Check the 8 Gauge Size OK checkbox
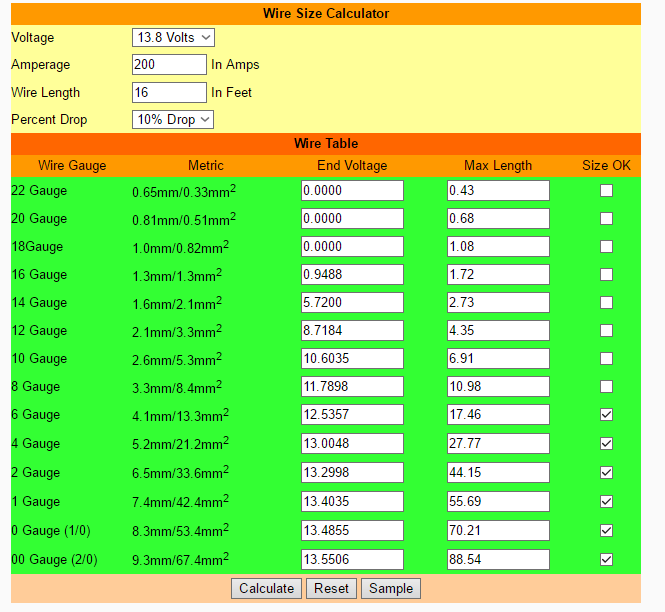The height and width of the screenshot is (612, 665). click(606, 386)
